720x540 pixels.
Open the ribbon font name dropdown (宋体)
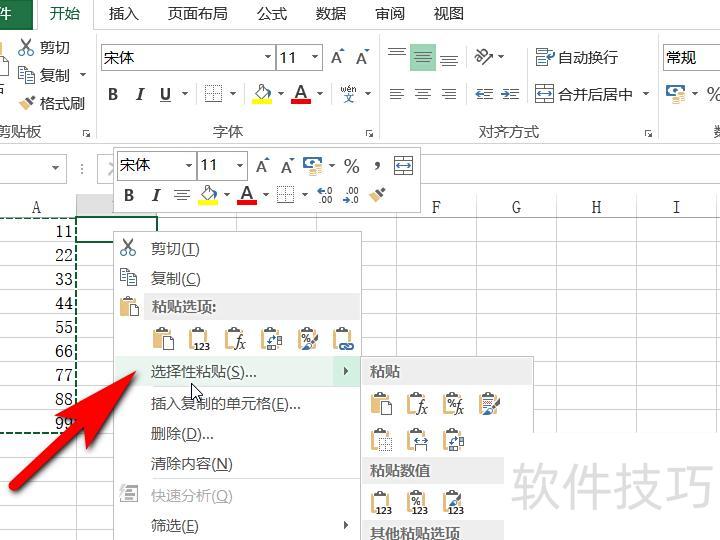[268, 57]
